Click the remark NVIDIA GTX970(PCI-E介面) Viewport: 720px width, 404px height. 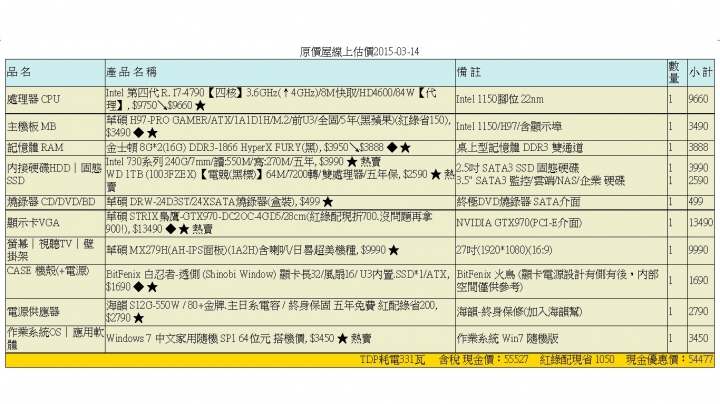tap(519, 223)
